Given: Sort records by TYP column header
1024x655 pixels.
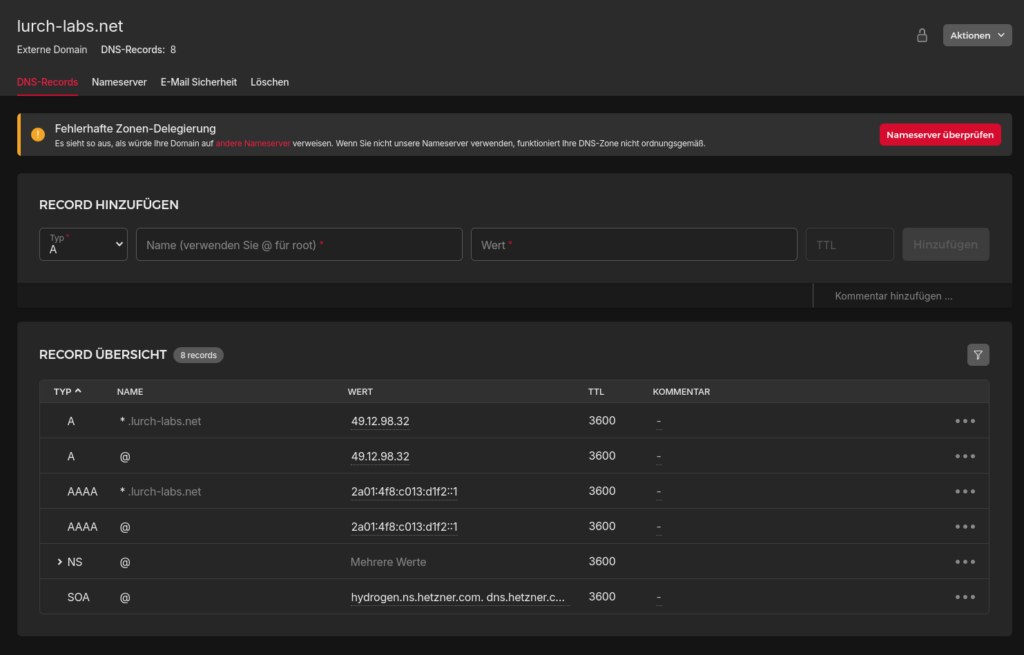Looking at the screenshot, I should pos(67,392).
